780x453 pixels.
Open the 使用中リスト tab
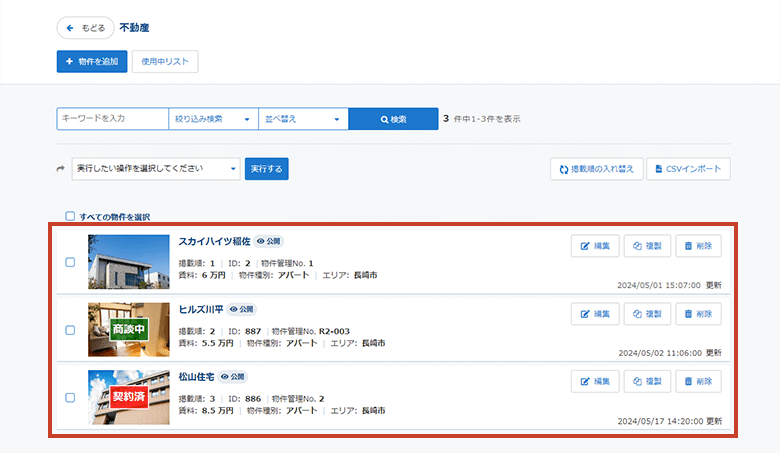165,62
